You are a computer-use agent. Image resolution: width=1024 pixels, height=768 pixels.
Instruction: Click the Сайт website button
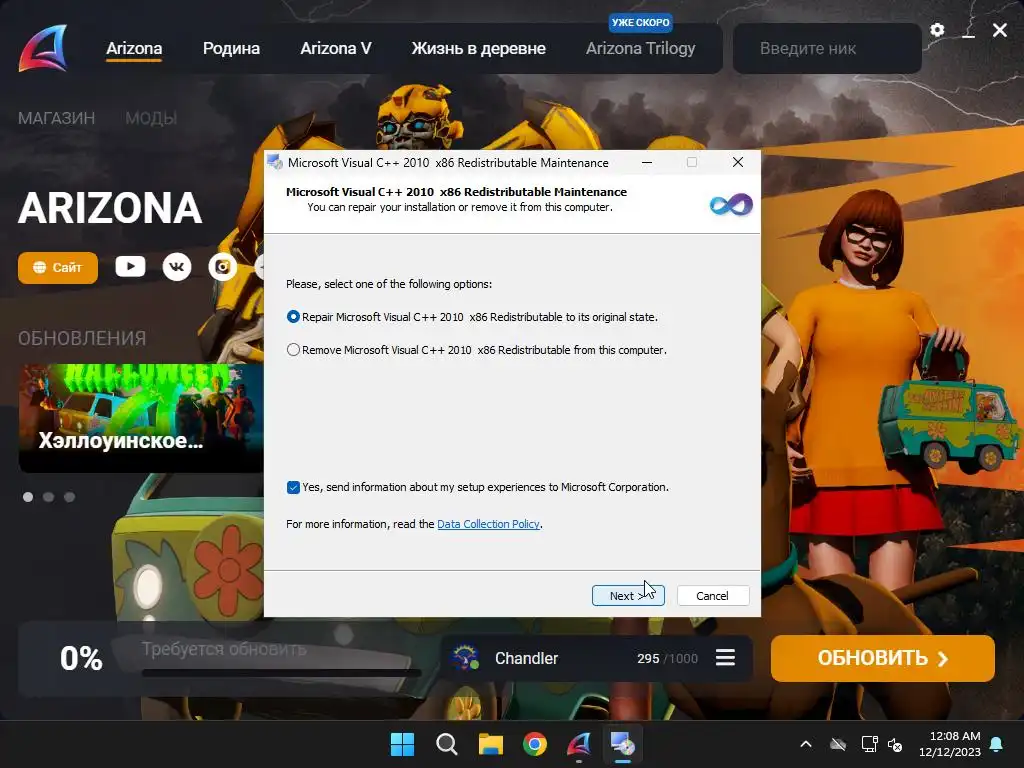pos(57,267)
